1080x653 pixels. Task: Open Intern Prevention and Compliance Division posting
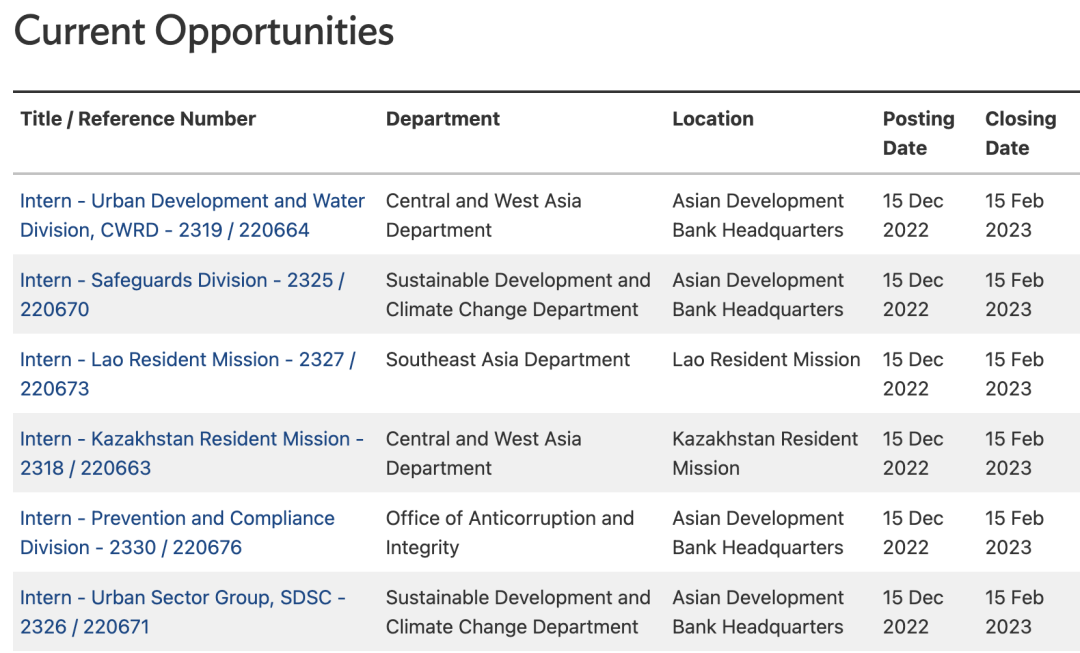(x=177, y=532)
